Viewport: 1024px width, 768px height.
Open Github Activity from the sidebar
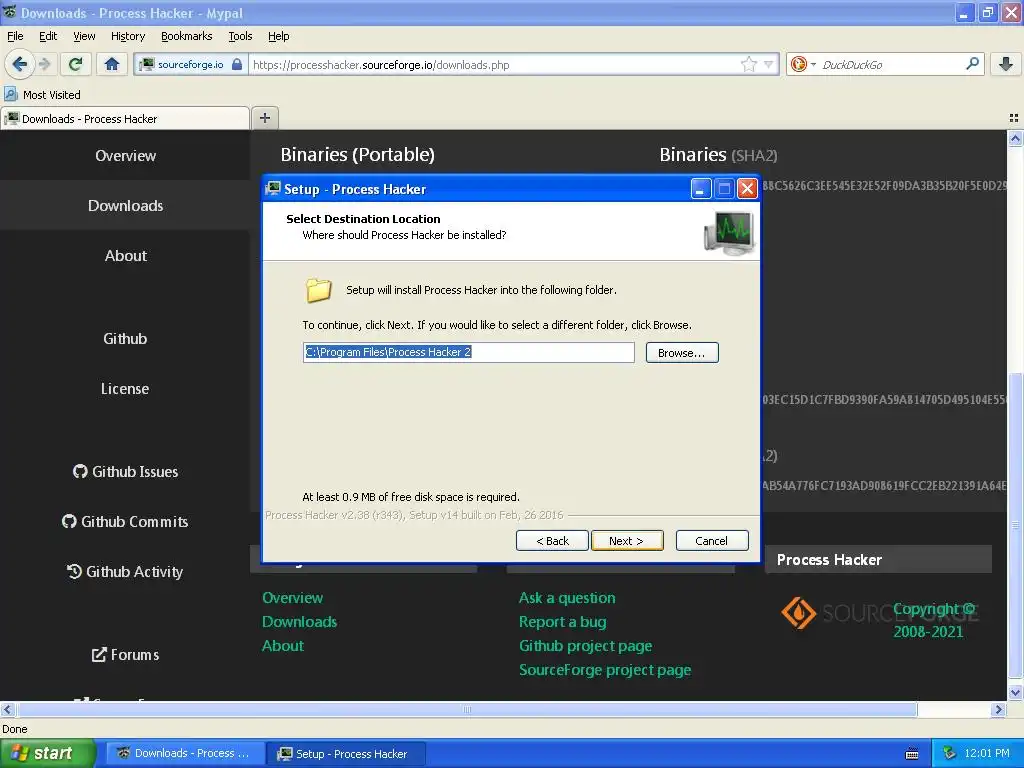point(125,571)
